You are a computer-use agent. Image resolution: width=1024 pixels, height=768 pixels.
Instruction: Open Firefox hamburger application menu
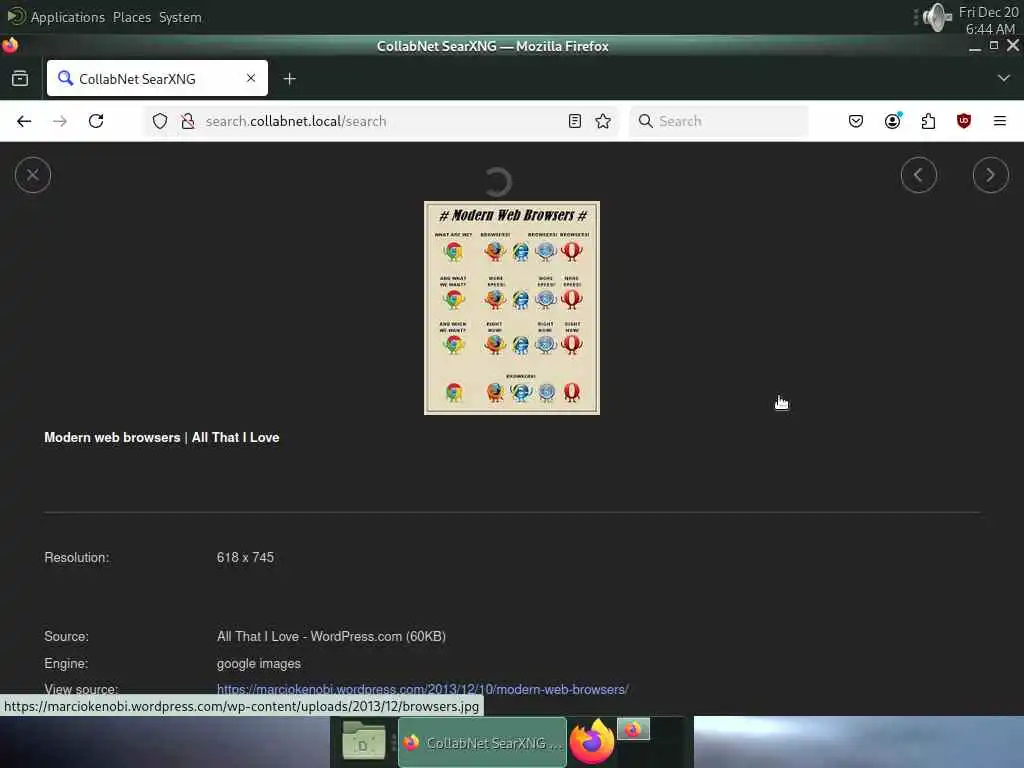tap(1000, 121)
